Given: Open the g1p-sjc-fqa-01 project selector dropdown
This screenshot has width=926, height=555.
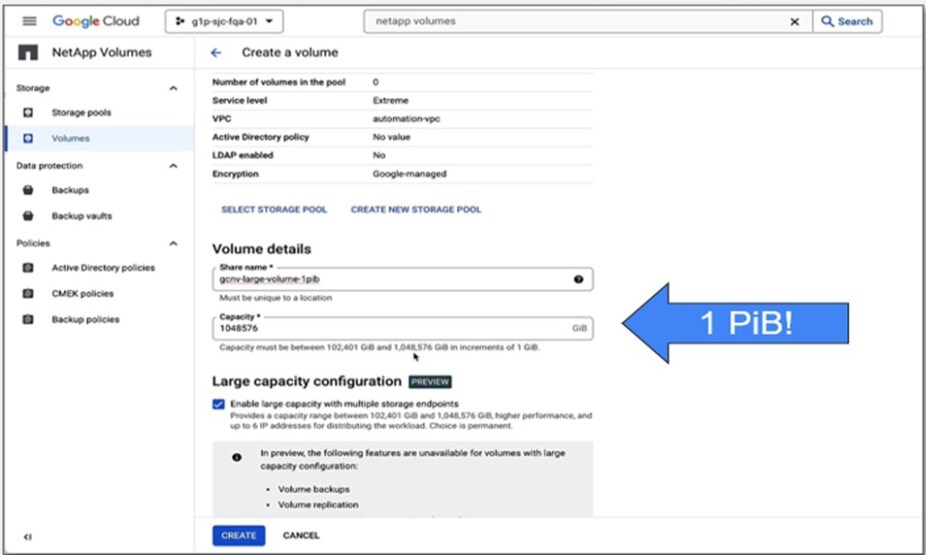Looking at the screenshot, I should pos(223,21).
